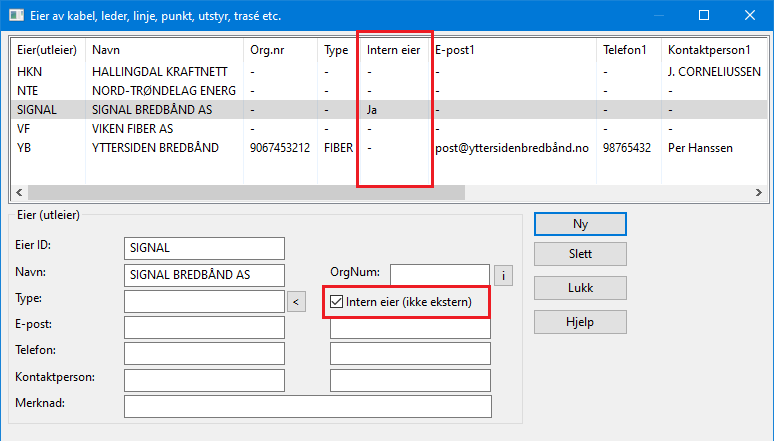Image resolution: width=775 pixels, height=441 pixels.
Task: Click the second Telefon field on the right
Action: [410, 353]
